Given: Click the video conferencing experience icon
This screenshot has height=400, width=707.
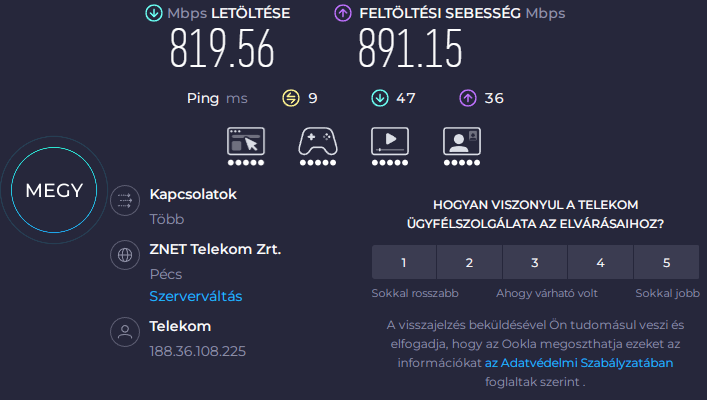Looking at the screenshot, I should (462, 142).
